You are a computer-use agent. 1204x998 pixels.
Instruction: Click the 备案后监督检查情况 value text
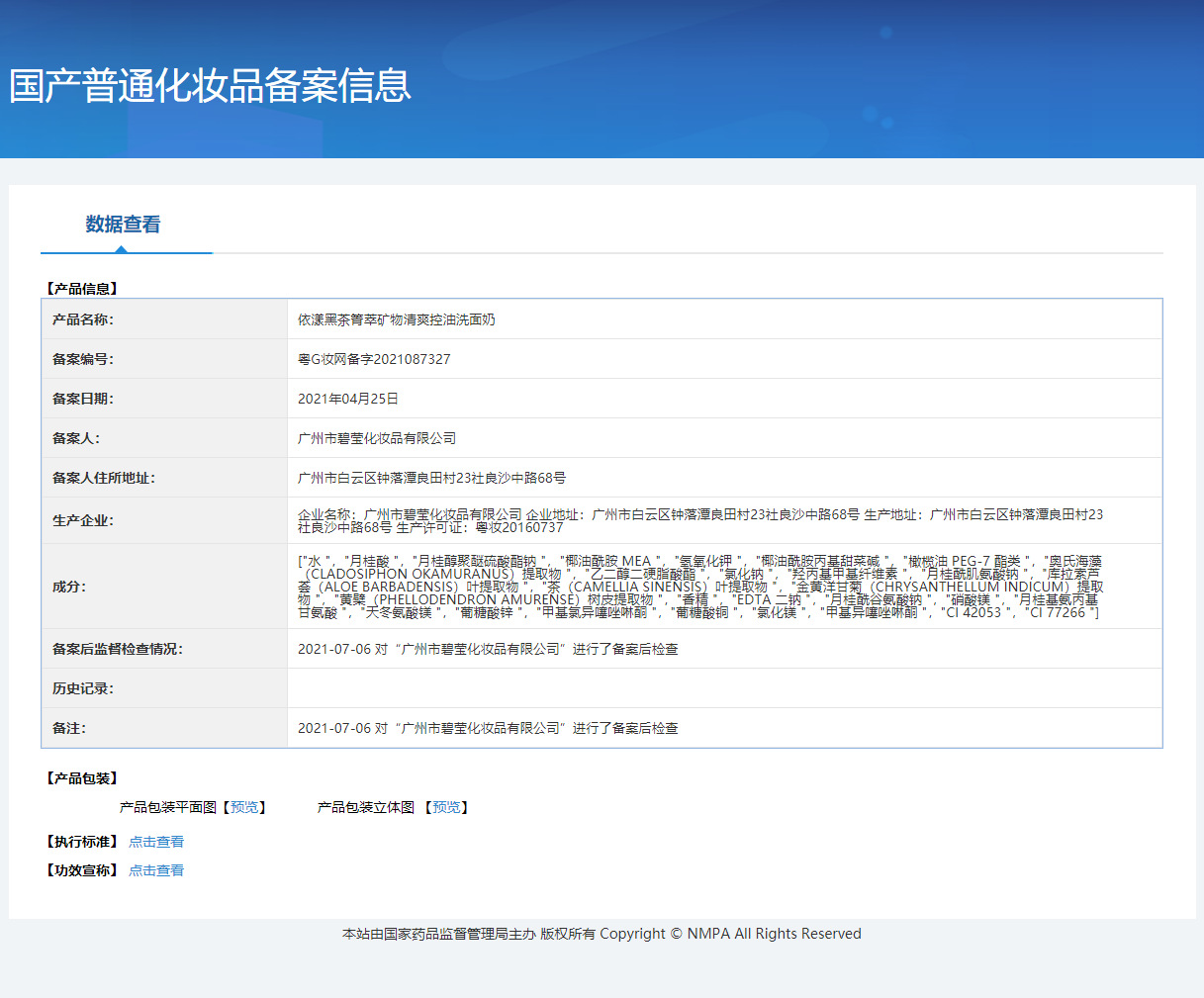pyautogui.click(x=488, y=649)
